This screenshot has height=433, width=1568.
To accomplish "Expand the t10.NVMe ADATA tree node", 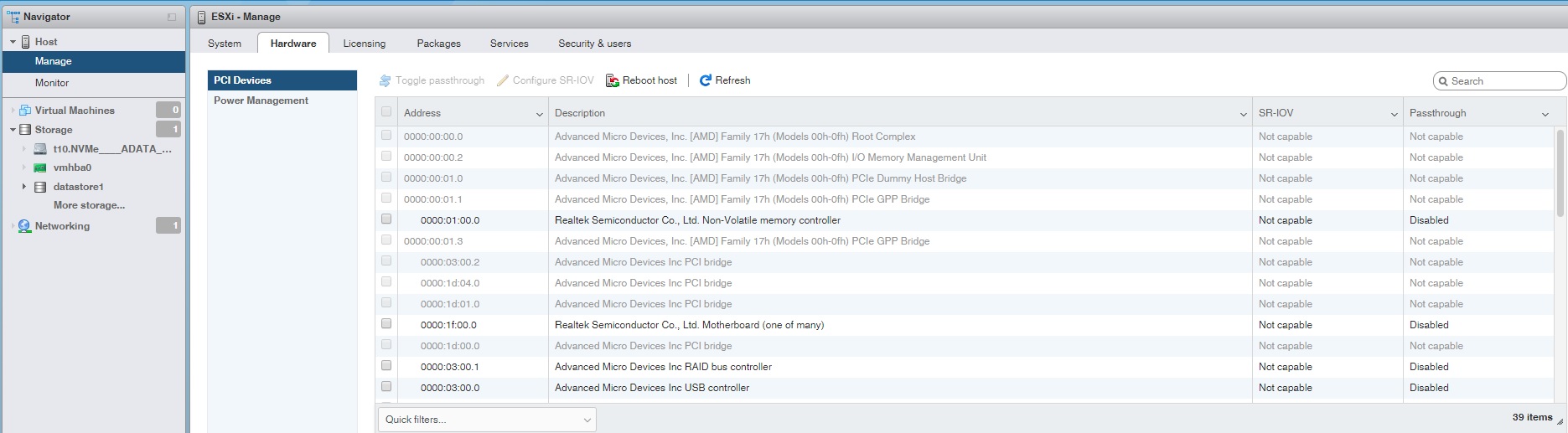I will [x=24, y=149].
